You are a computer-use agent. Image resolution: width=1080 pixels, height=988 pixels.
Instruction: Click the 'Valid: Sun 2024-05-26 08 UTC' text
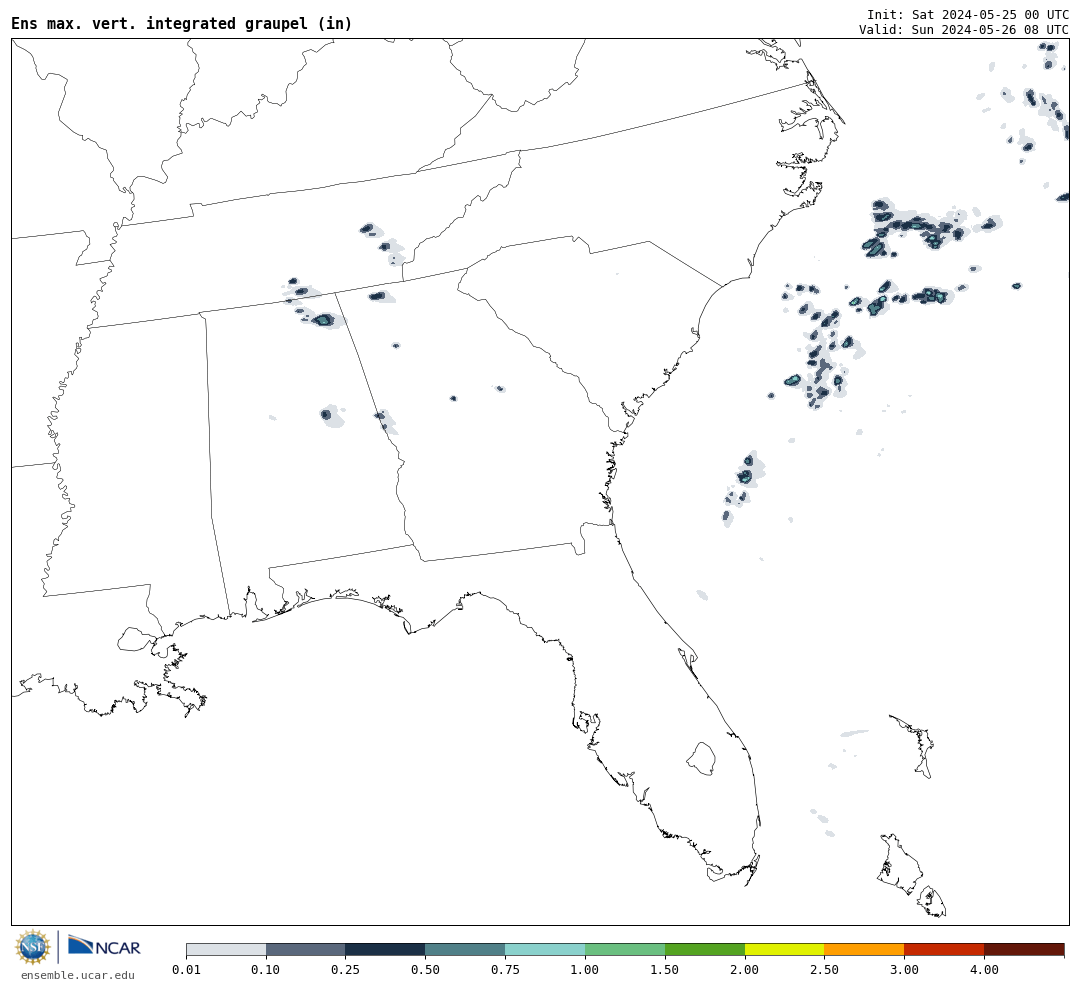[x=964, y=30]
